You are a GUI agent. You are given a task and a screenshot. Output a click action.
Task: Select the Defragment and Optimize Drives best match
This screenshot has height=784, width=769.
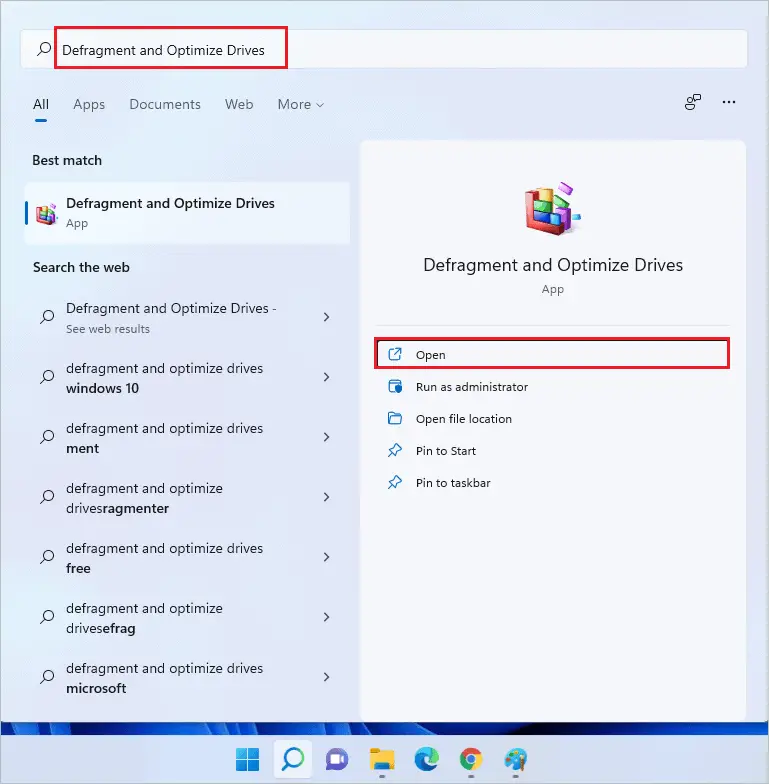187,213
